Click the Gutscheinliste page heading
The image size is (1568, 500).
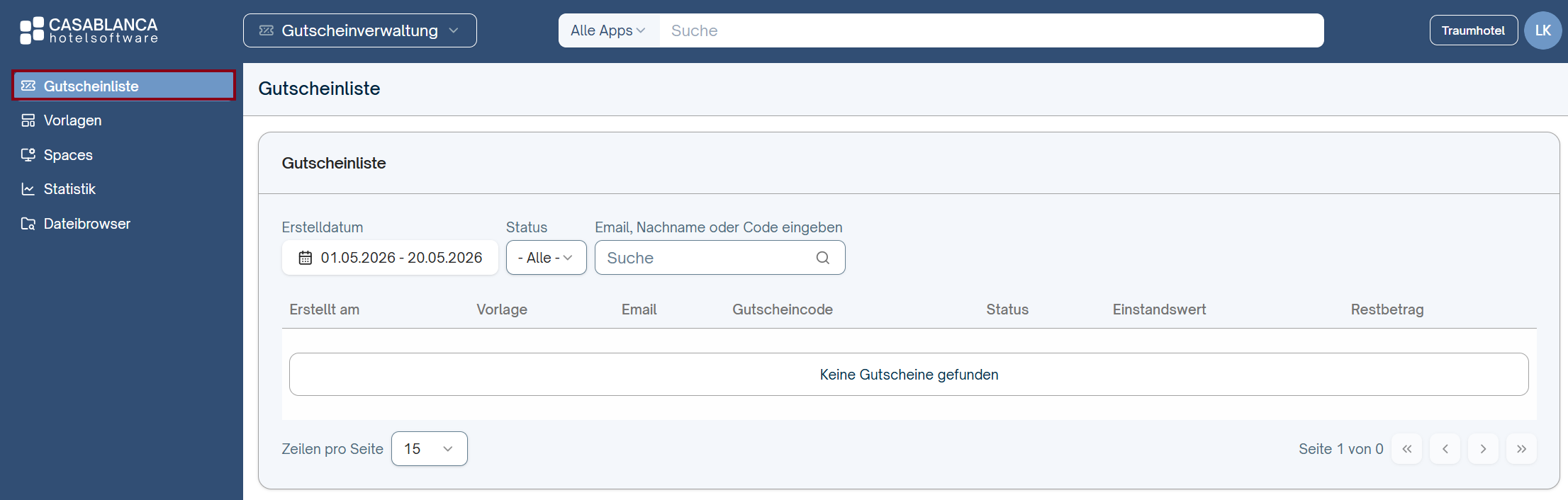tap(319, 89)
